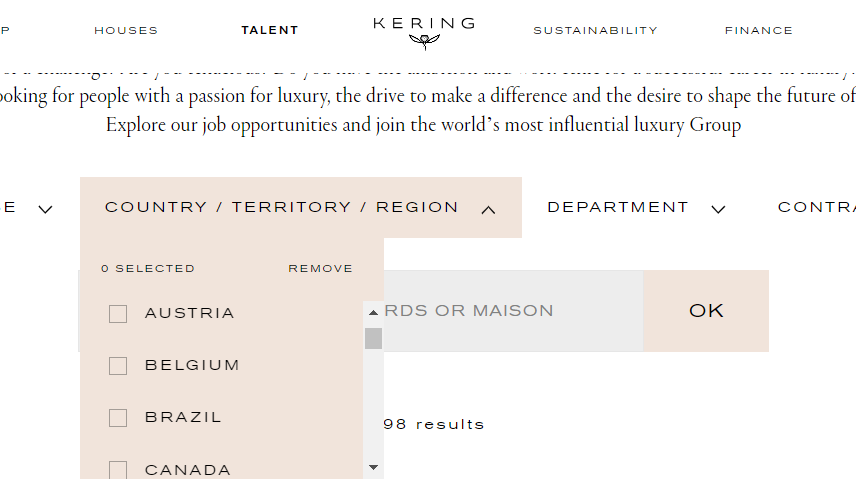Collapse the Country / Territory / Region chevron

coord(488,210)
